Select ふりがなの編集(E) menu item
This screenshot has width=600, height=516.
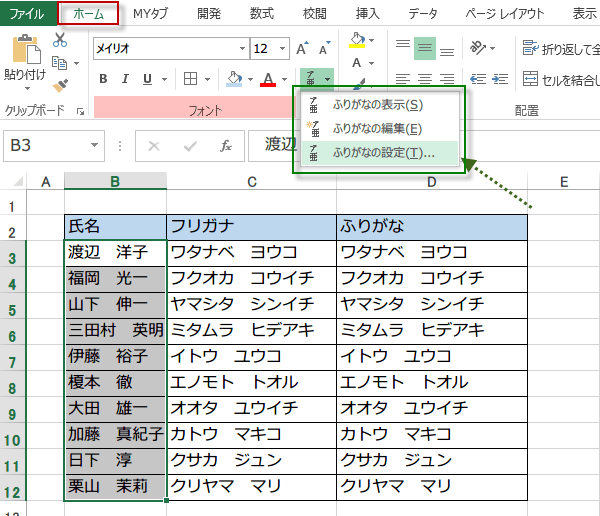point(380,129)
